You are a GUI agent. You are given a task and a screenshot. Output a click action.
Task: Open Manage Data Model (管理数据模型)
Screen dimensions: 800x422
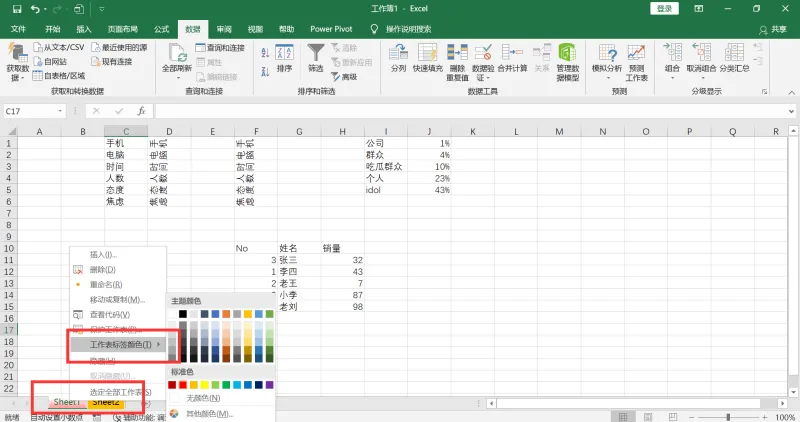tap(567, 62)
